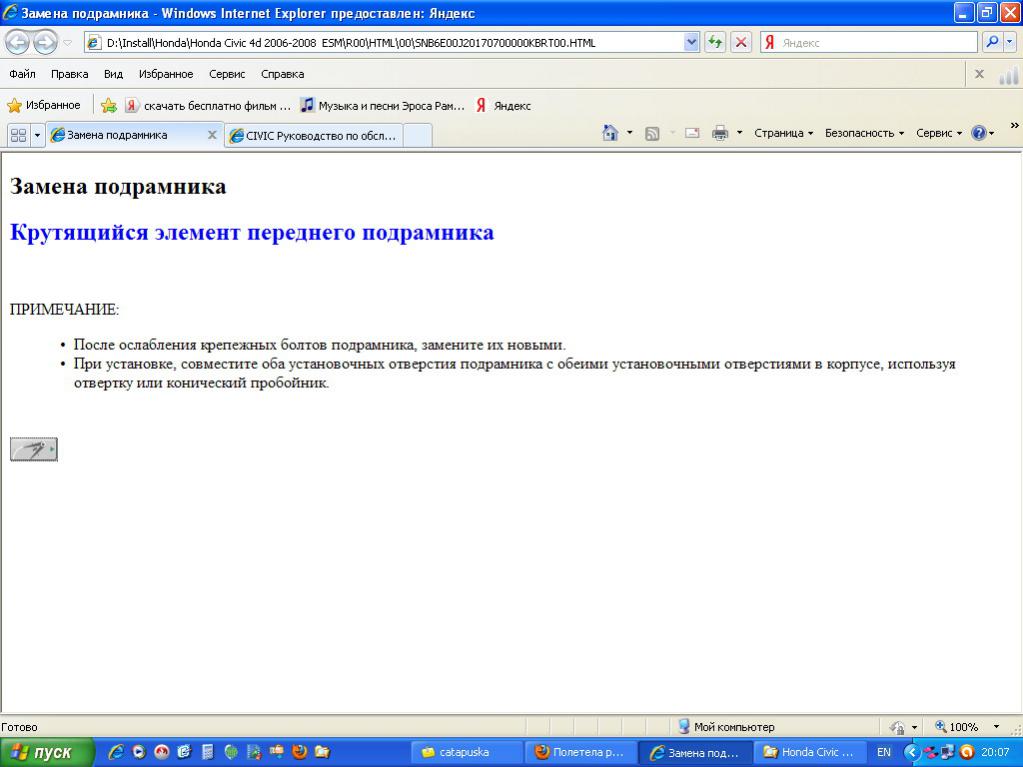
Task: Open Quick Tabs view icon
Action: pos(18,135)
